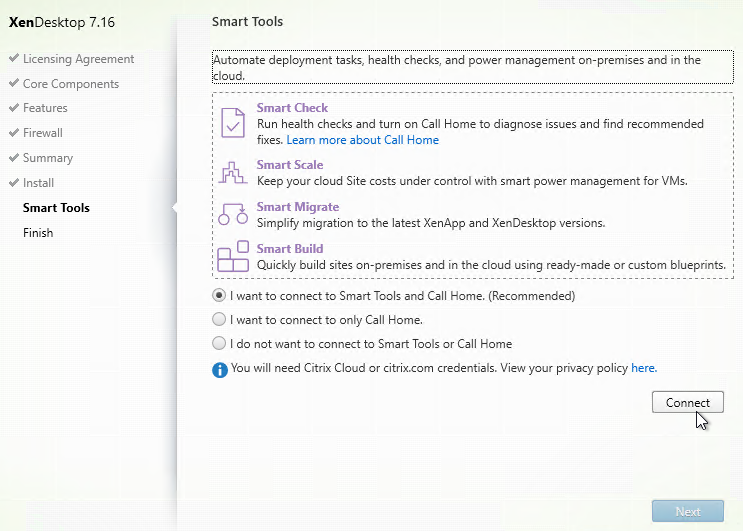Go to Core Components step

[x=71, y=84]
